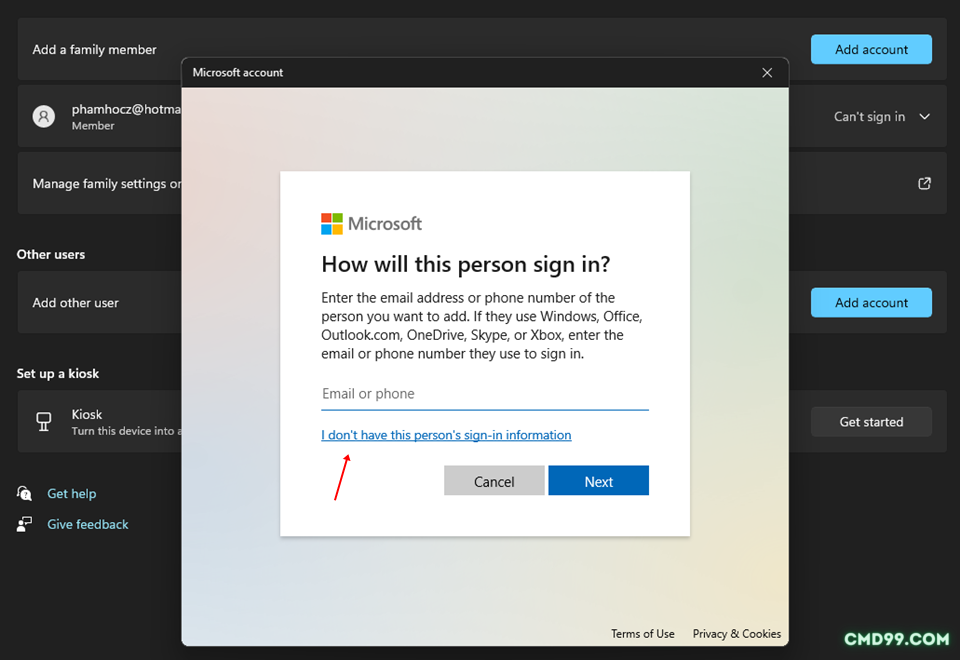The height and width of the screenshot is (660, 960).
Task: Click the phamhocz user avatar icon
Action: 43,116
